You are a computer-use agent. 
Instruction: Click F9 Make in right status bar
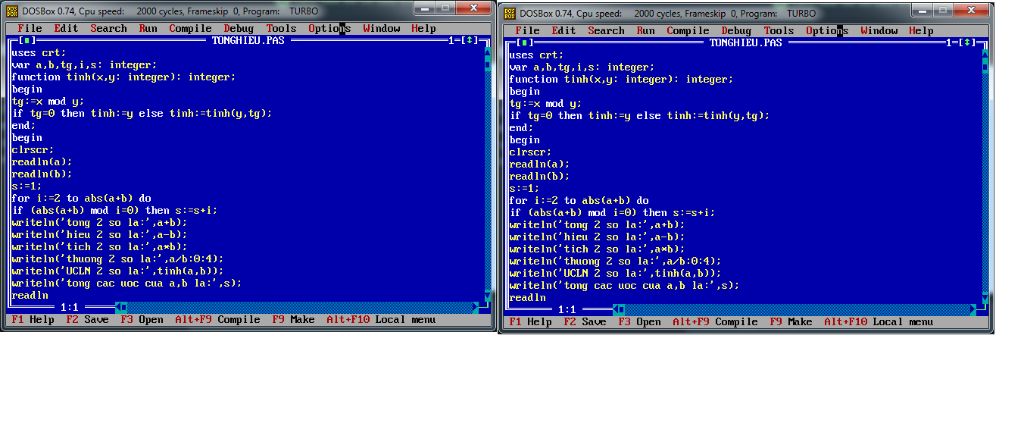791,321
